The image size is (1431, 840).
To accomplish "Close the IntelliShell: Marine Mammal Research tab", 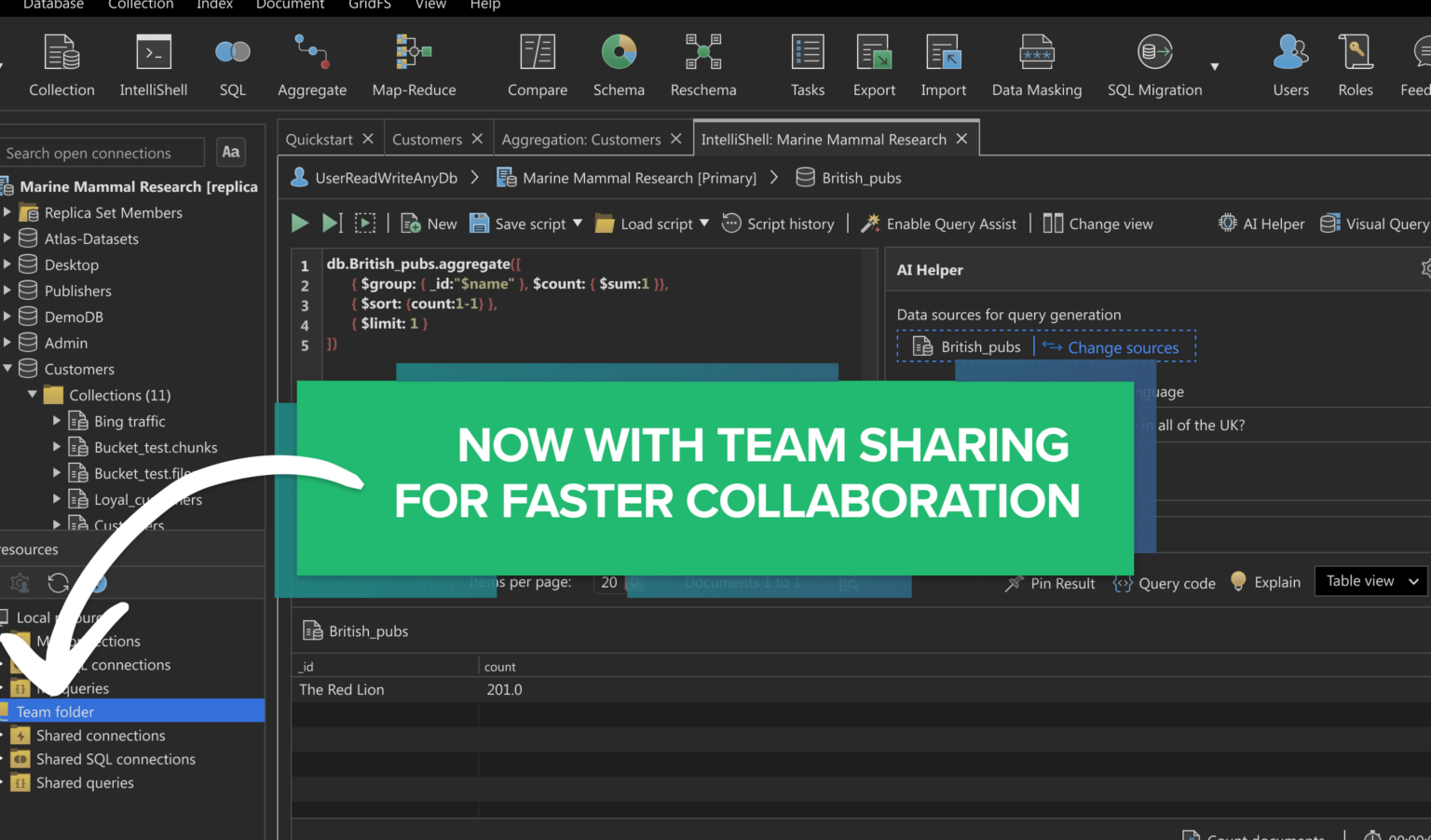I will coord(961,139).
